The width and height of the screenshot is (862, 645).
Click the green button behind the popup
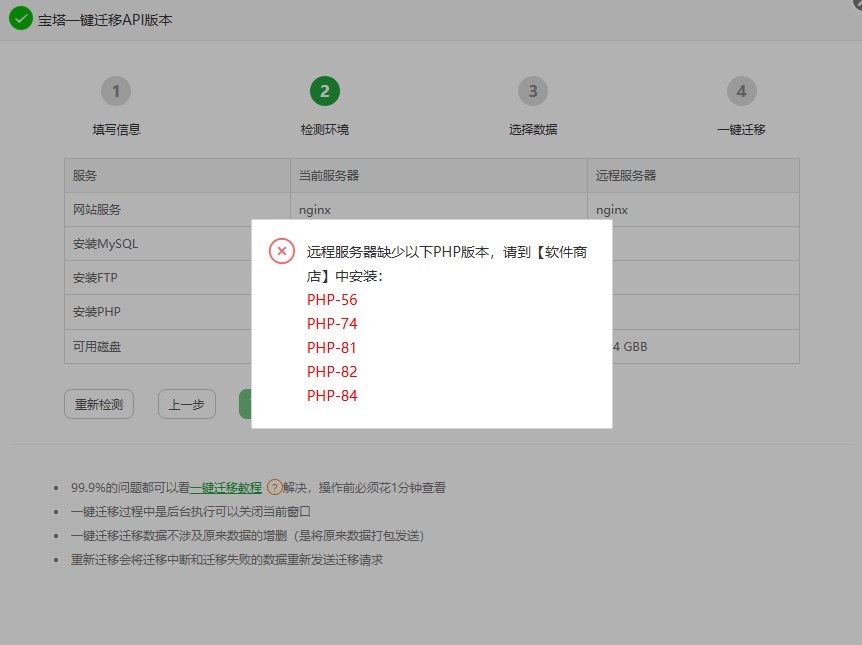(x=245, y=404)
